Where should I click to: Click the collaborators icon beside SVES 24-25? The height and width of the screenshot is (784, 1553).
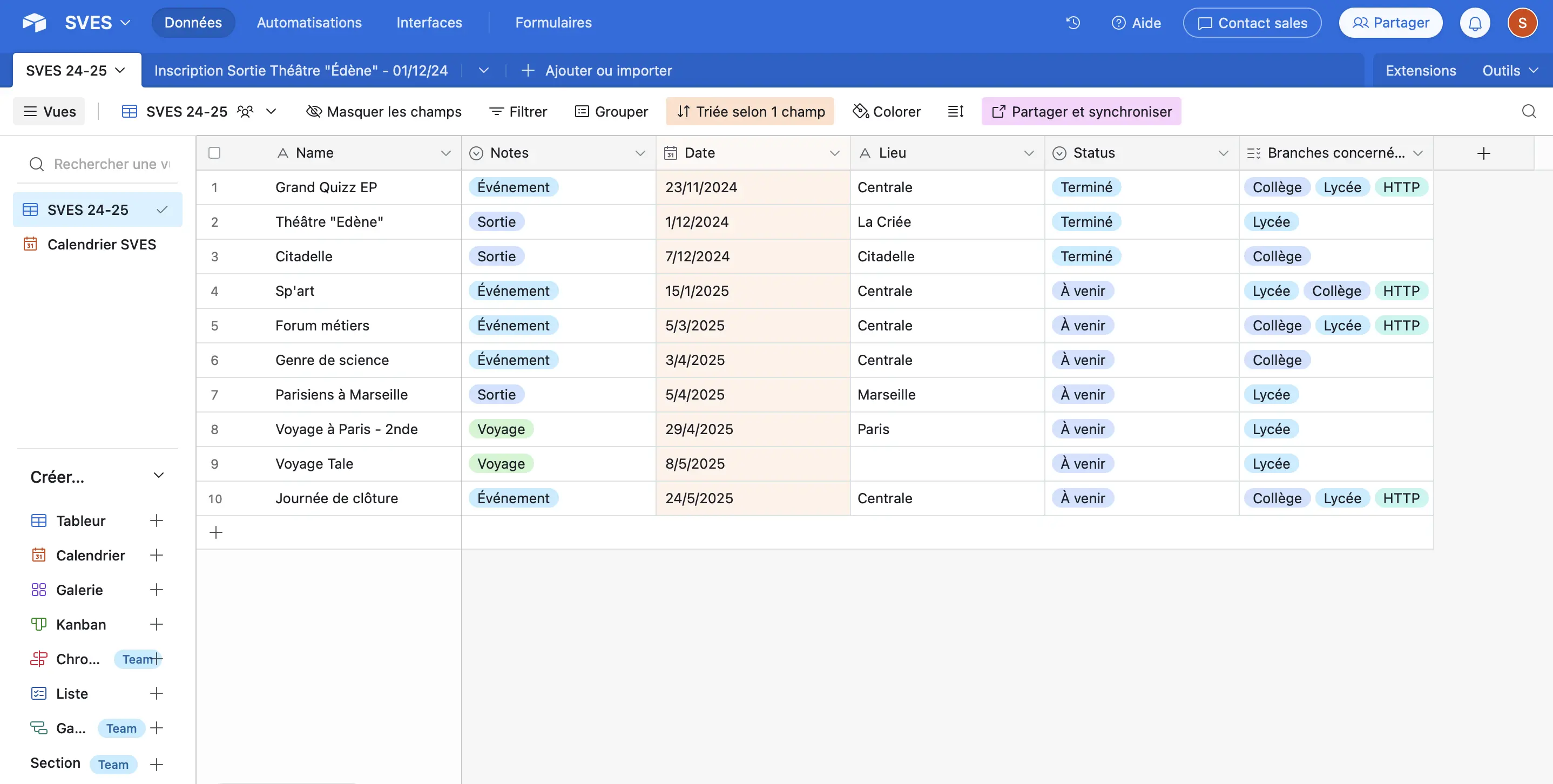(245, 111)
